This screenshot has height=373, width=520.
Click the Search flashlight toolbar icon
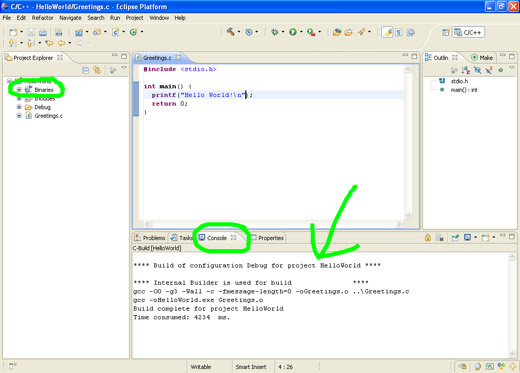coord(361,32)
